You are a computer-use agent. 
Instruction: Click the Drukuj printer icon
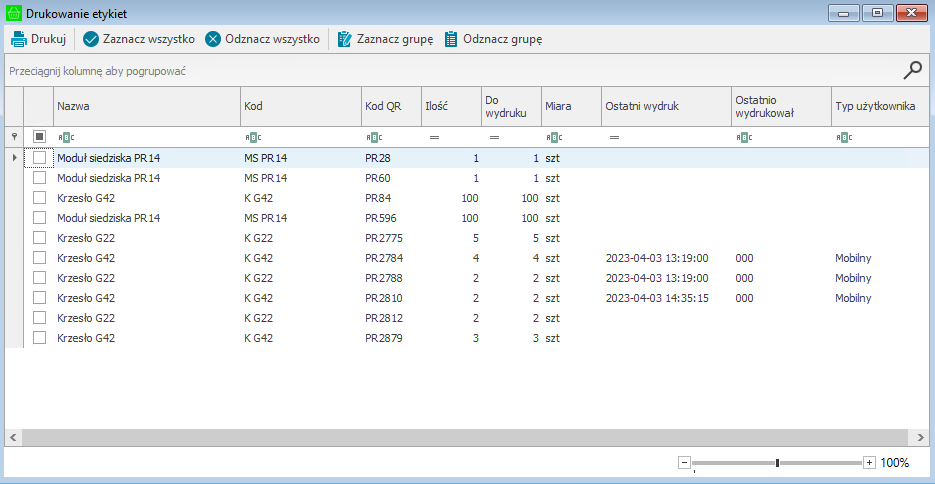[18, 39]
